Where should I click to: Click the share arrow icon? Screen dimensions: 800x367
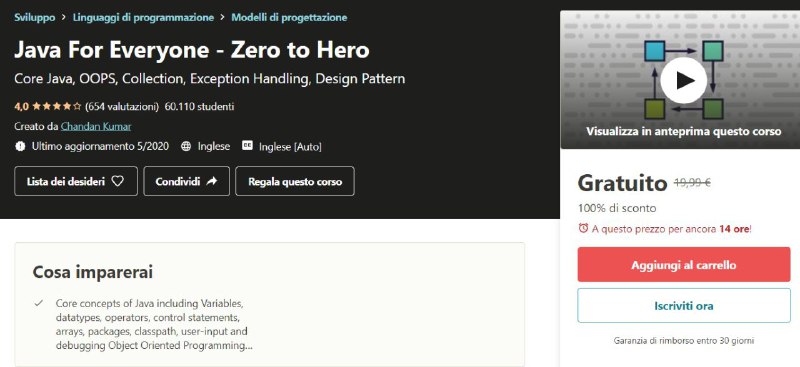212,181
